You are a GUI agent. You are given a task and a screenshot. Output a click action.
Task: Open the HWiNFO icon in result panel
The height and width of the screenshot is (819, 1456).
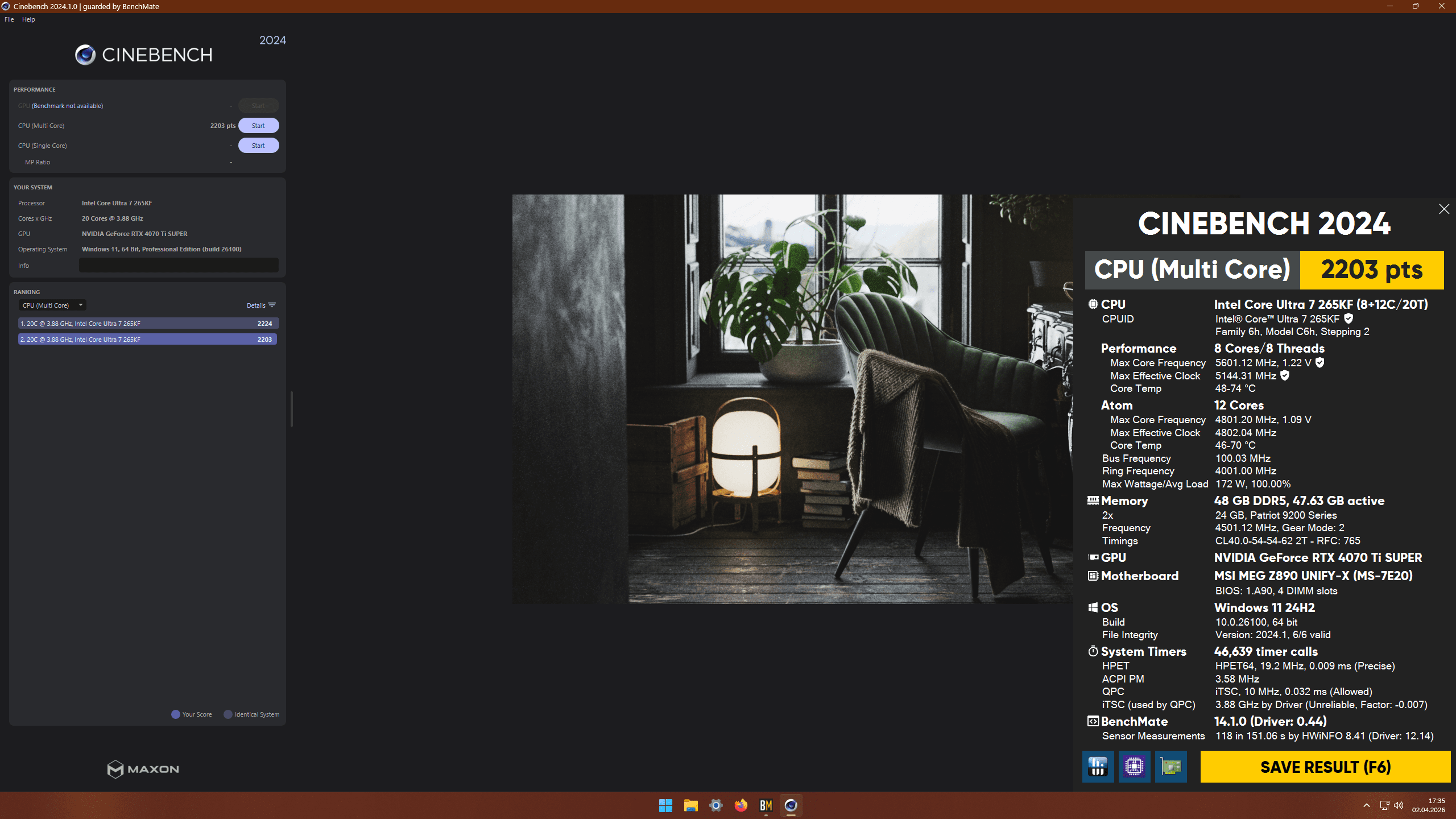click(1098, 767)
